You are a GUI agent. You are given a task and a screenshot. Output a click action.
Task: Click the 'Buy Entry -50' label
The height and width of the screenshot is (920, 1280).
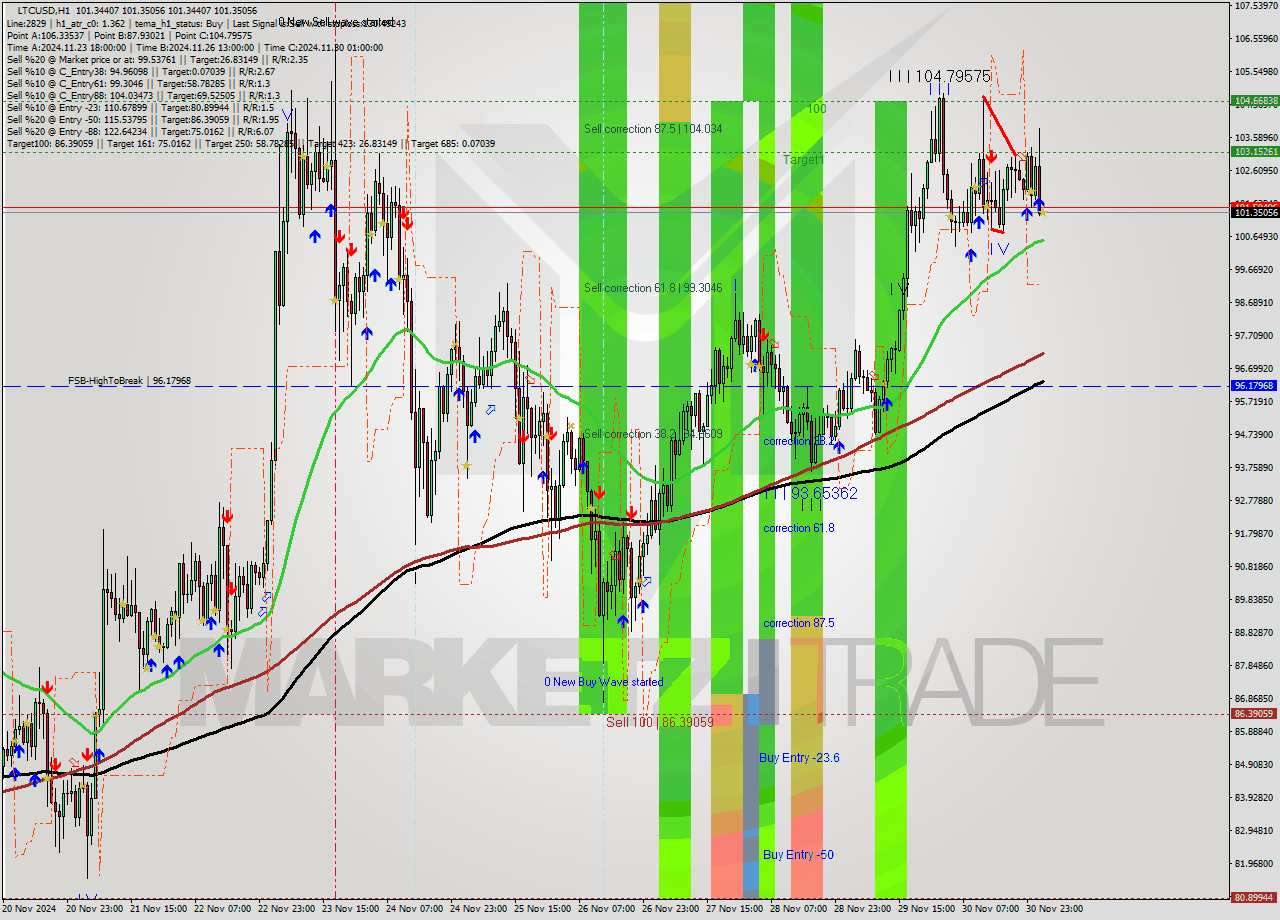(x=798, y=855)
